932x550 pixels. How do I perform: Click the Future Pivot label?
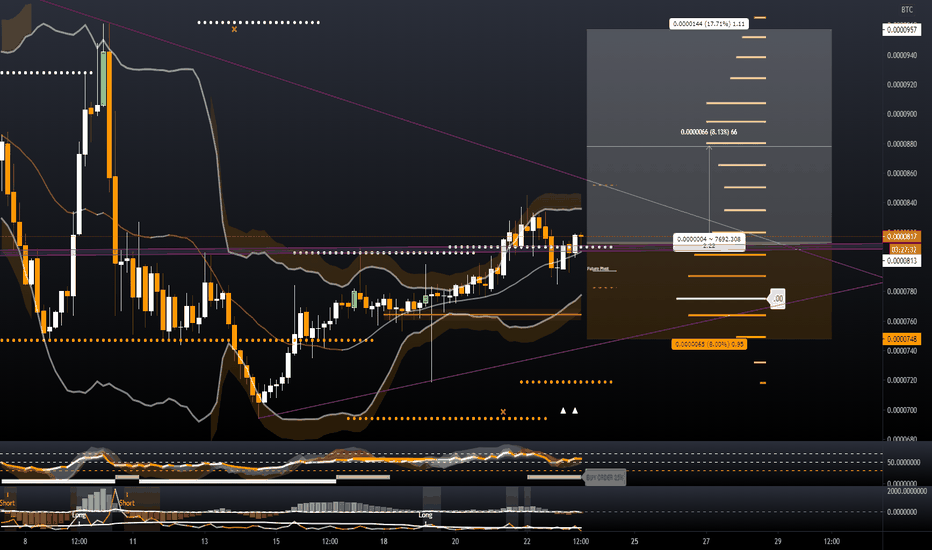point(598,269)
